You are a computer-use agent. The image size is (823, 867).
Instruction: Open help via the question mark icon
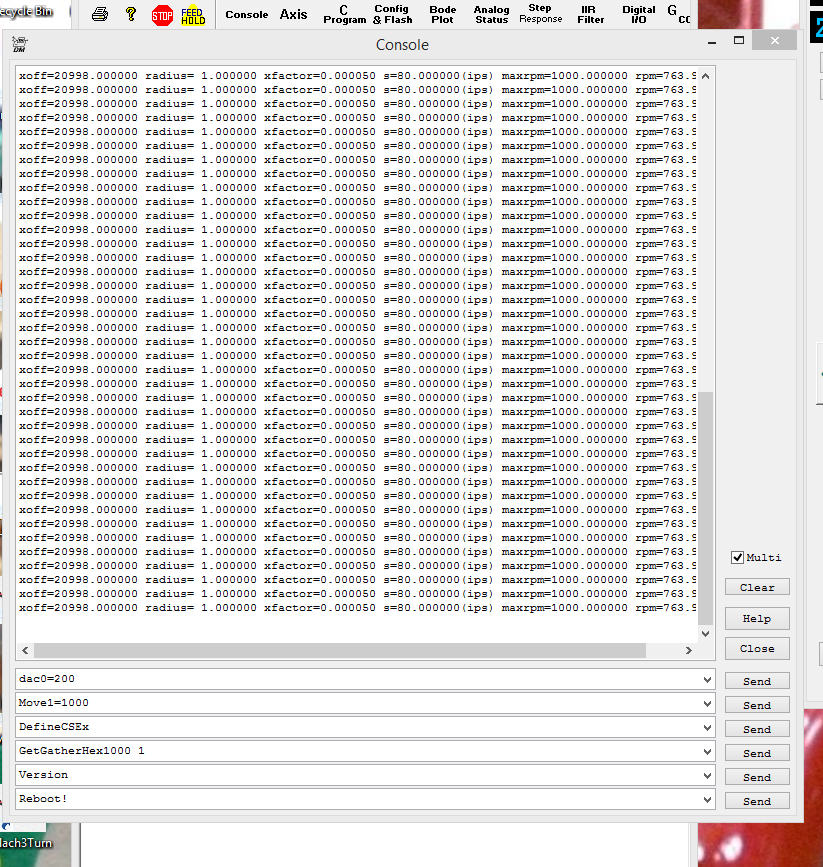click(x=131, y=14)
